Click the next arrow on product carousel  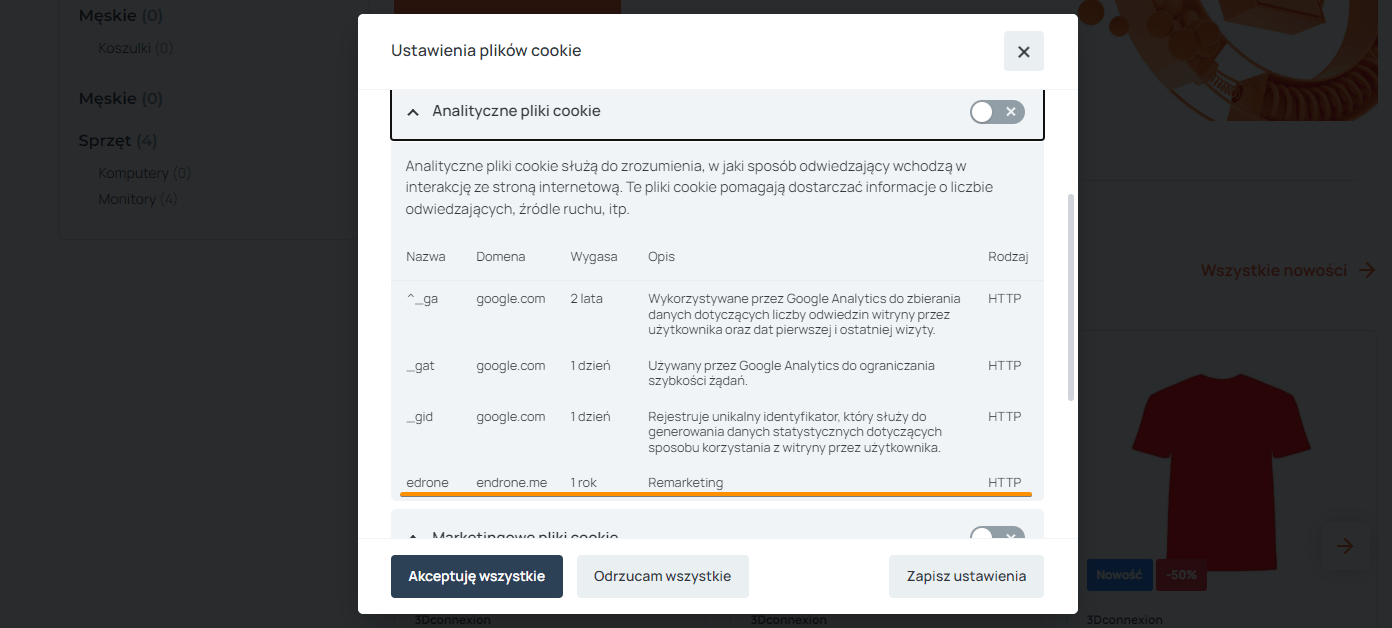1345,546
